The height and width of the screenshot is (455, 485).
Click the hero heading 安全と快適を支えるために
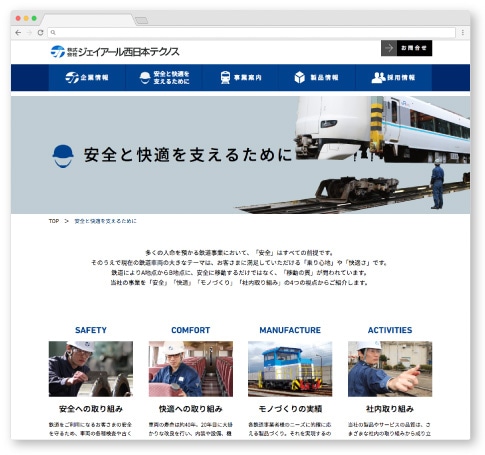[x=188, y=155]
